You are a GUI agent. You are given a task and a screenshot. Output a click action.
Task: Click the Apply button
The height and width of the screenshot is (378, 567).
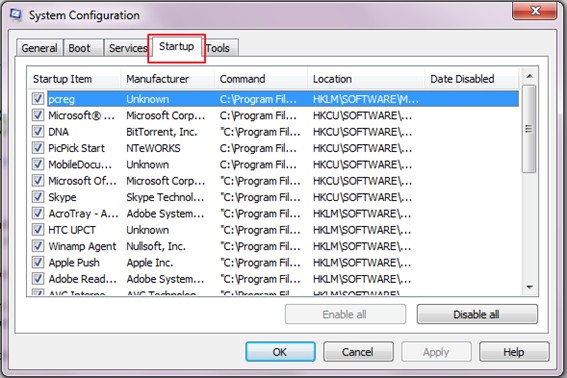click(x=436, y=352)
